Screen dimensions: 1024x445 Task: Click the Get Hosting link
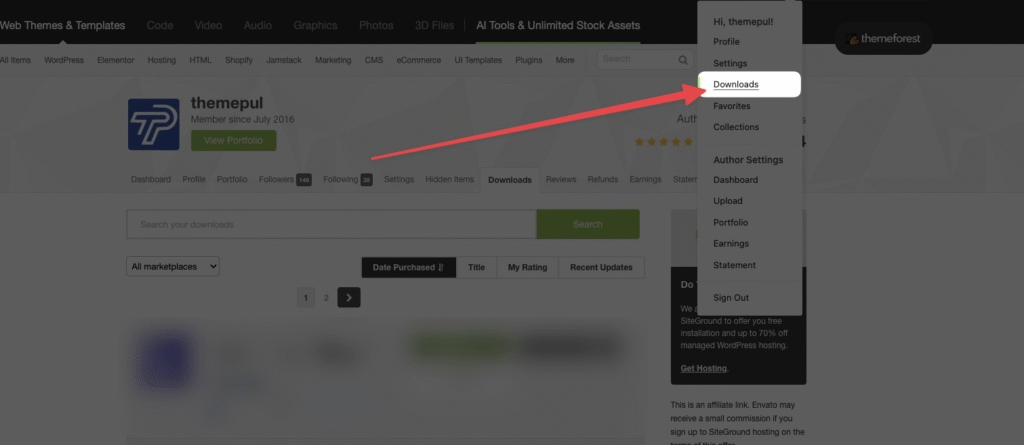(703, 368)
